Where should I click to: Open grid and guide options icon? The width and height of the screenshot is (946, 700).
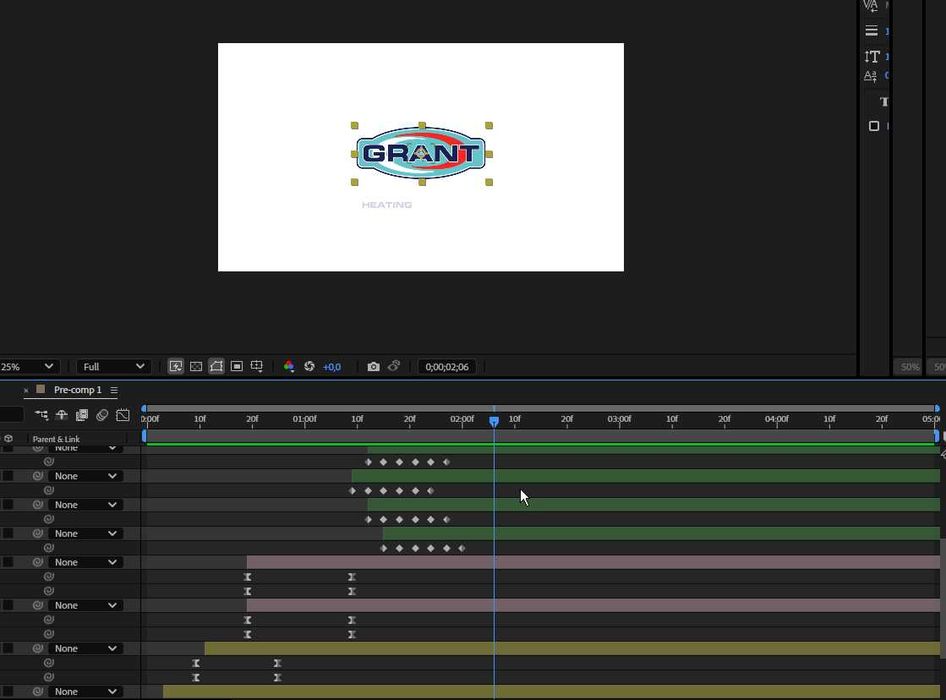tap(257, 366)
